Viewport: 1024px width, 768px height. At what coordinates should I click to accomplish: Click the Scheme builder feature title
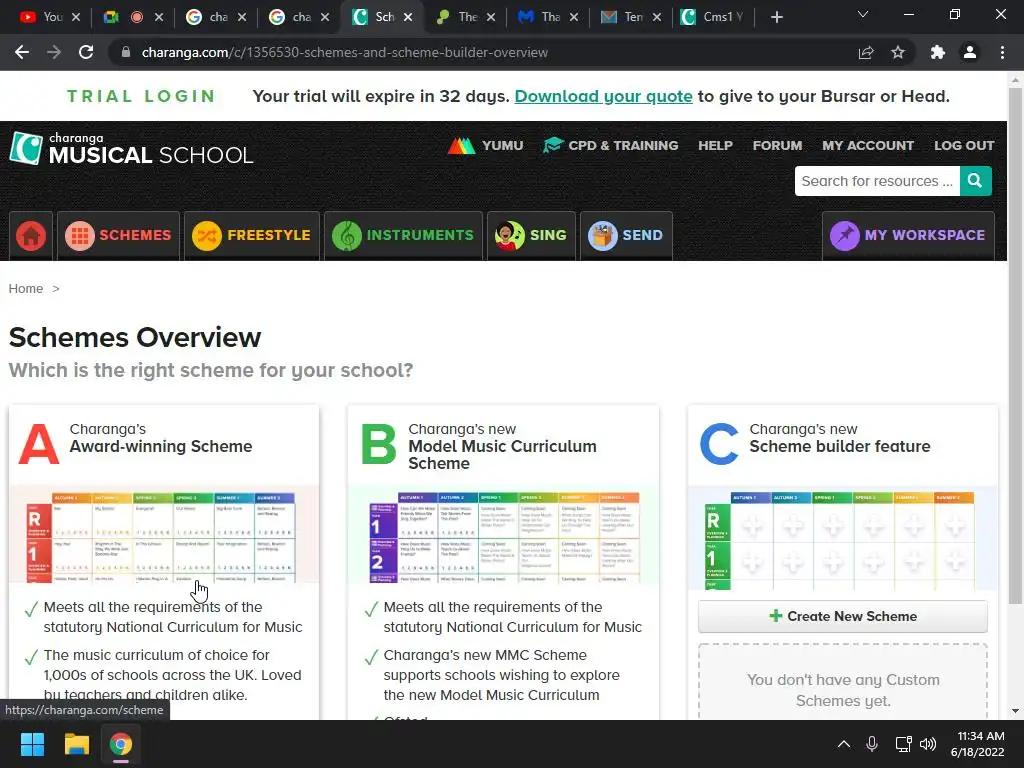pyautogui.click(x=840, y=447)
